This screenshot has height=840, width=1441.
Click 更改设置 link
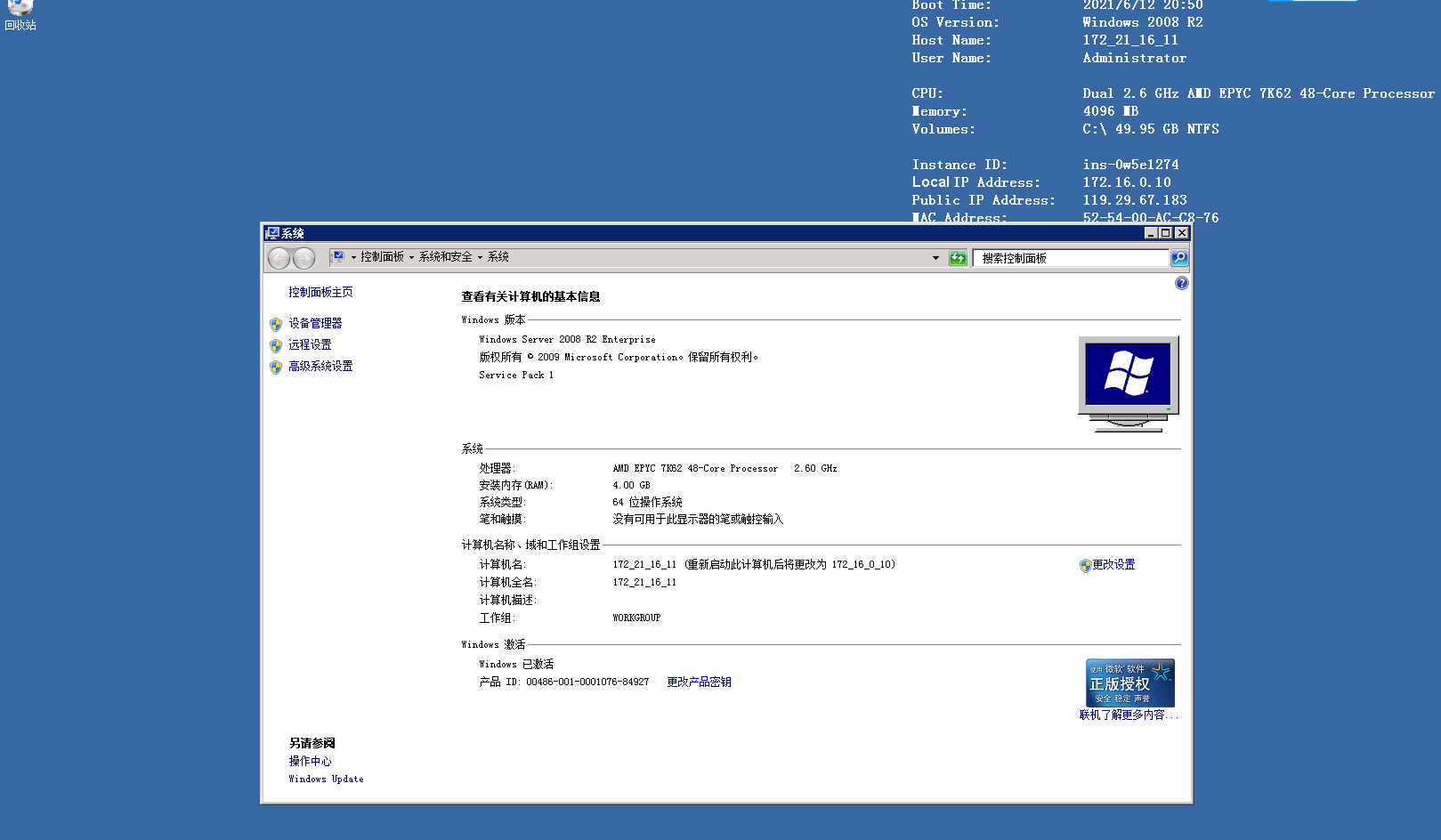(1113, 564)
